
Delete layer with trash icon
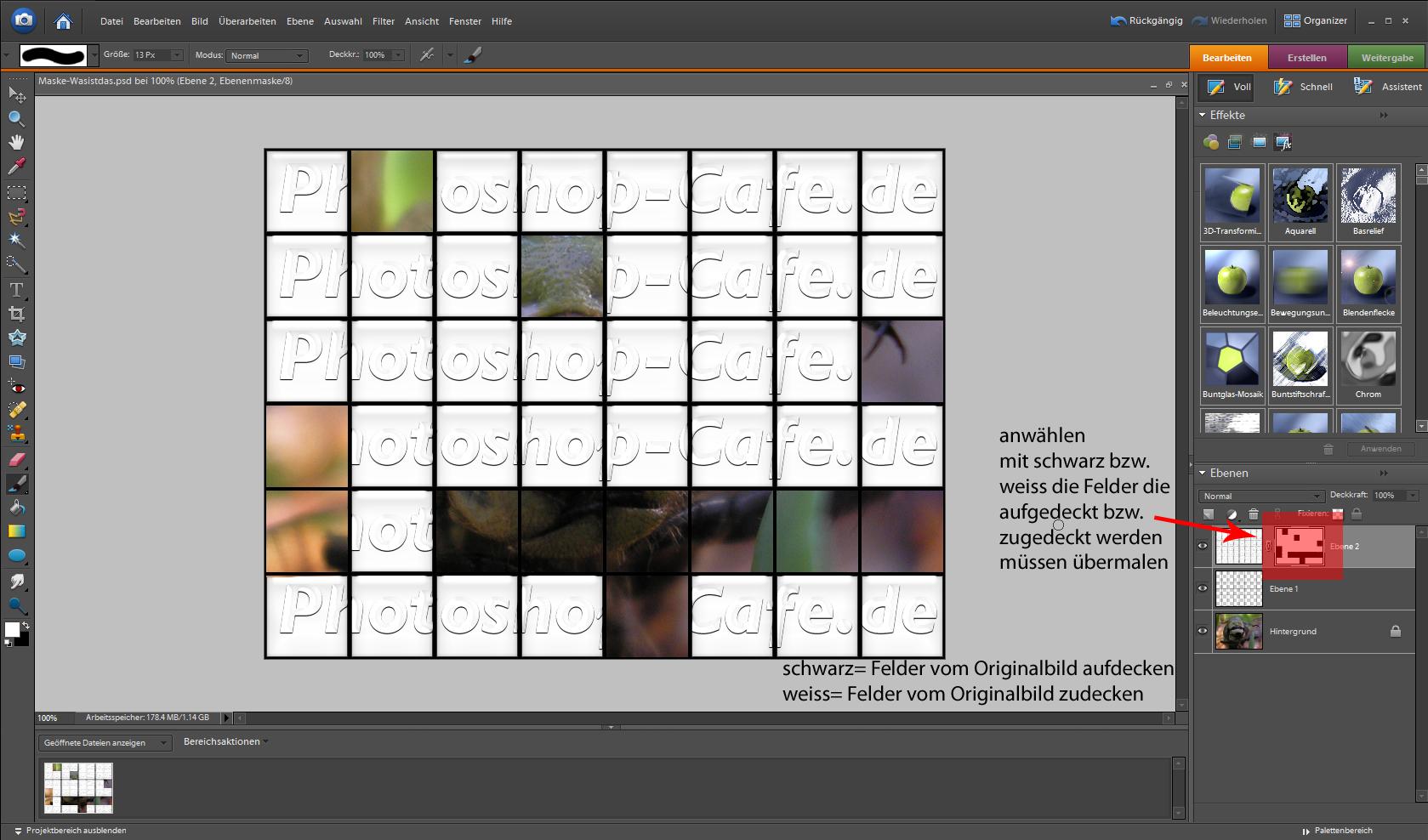point(1254,514)
